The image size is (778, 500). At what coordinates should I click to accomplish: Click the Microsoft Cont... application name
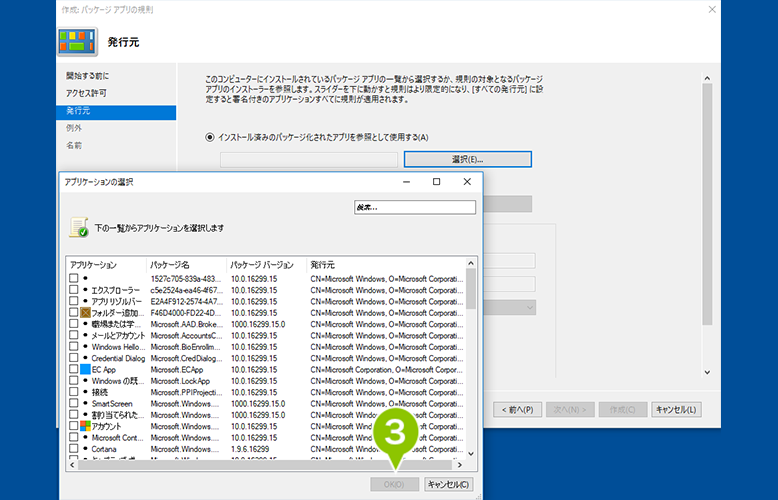click(117, 438)
